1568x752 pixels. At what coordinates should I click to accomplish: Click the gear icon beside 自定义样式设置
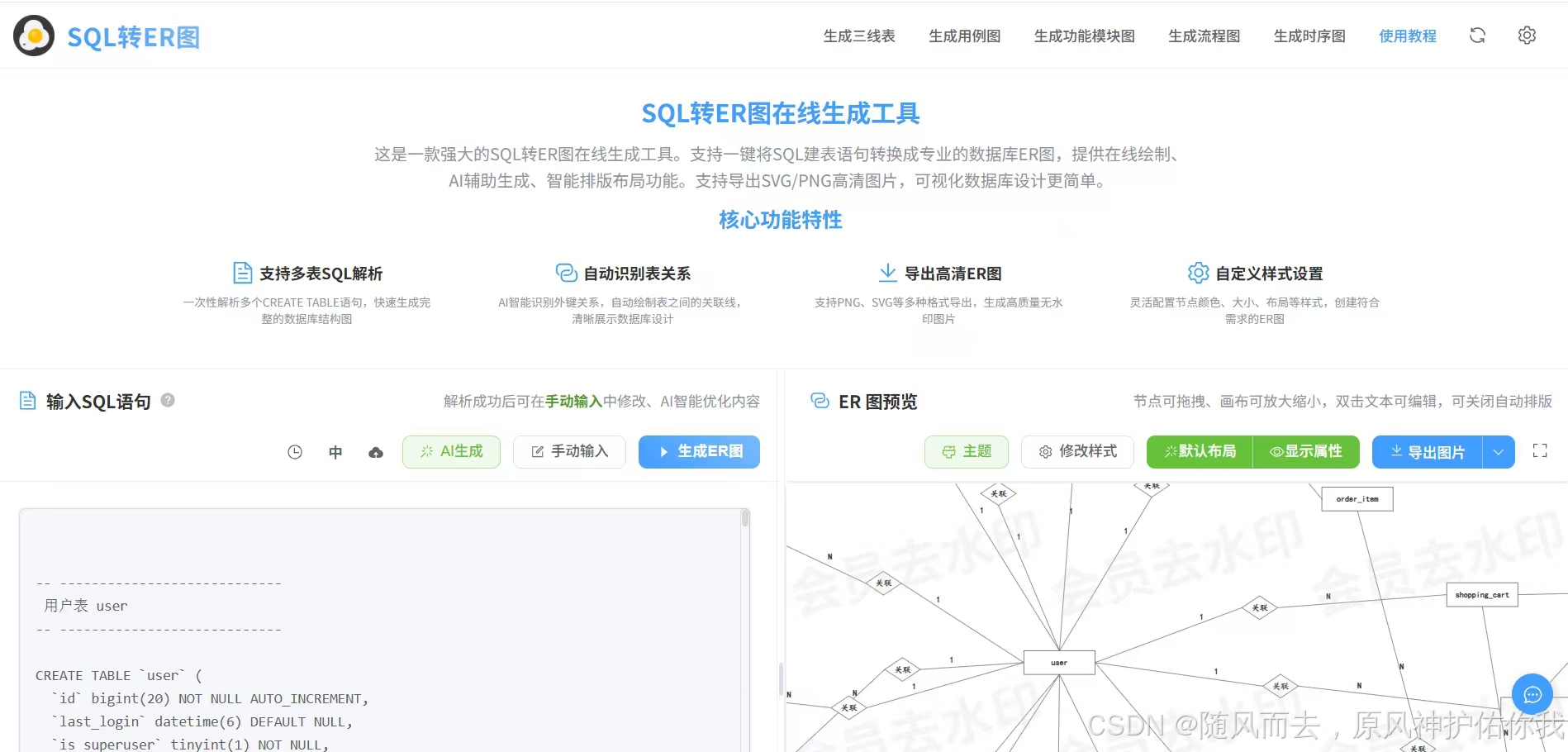(x=1198, y=273)
